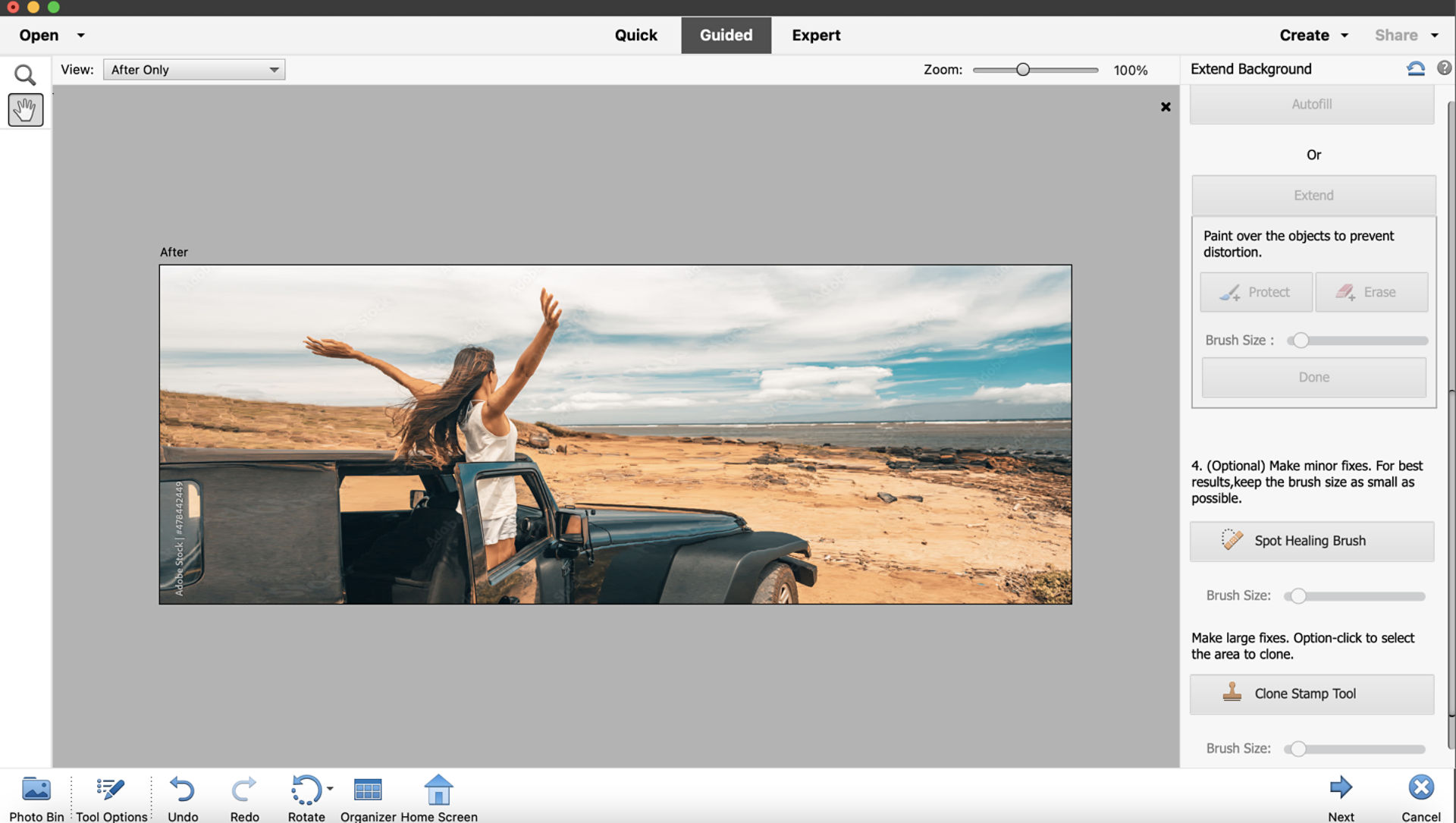The width and height of the screenshot is (1456, 823).
Task: Select the Spot Healing Brush button
Action: pos(1311,541)
